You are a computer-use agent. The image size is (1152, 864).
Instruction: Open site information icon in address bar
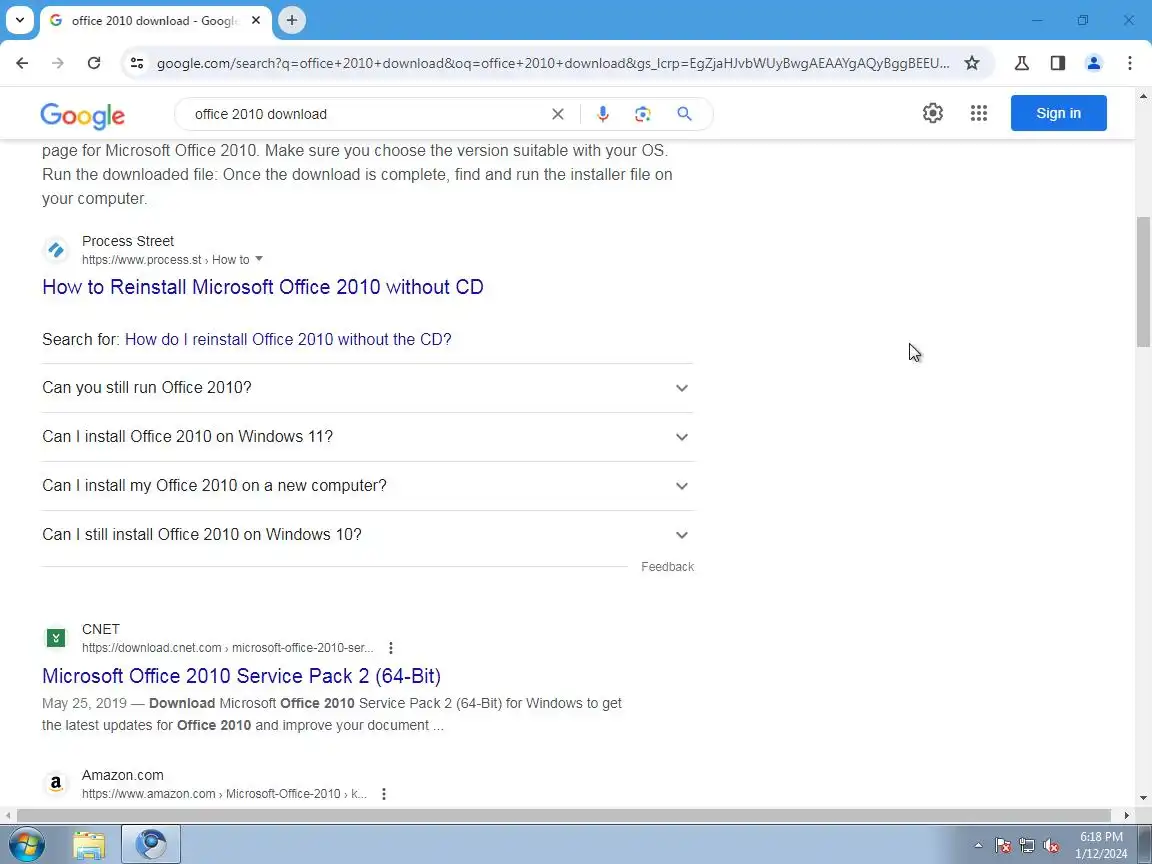point(137,63)
